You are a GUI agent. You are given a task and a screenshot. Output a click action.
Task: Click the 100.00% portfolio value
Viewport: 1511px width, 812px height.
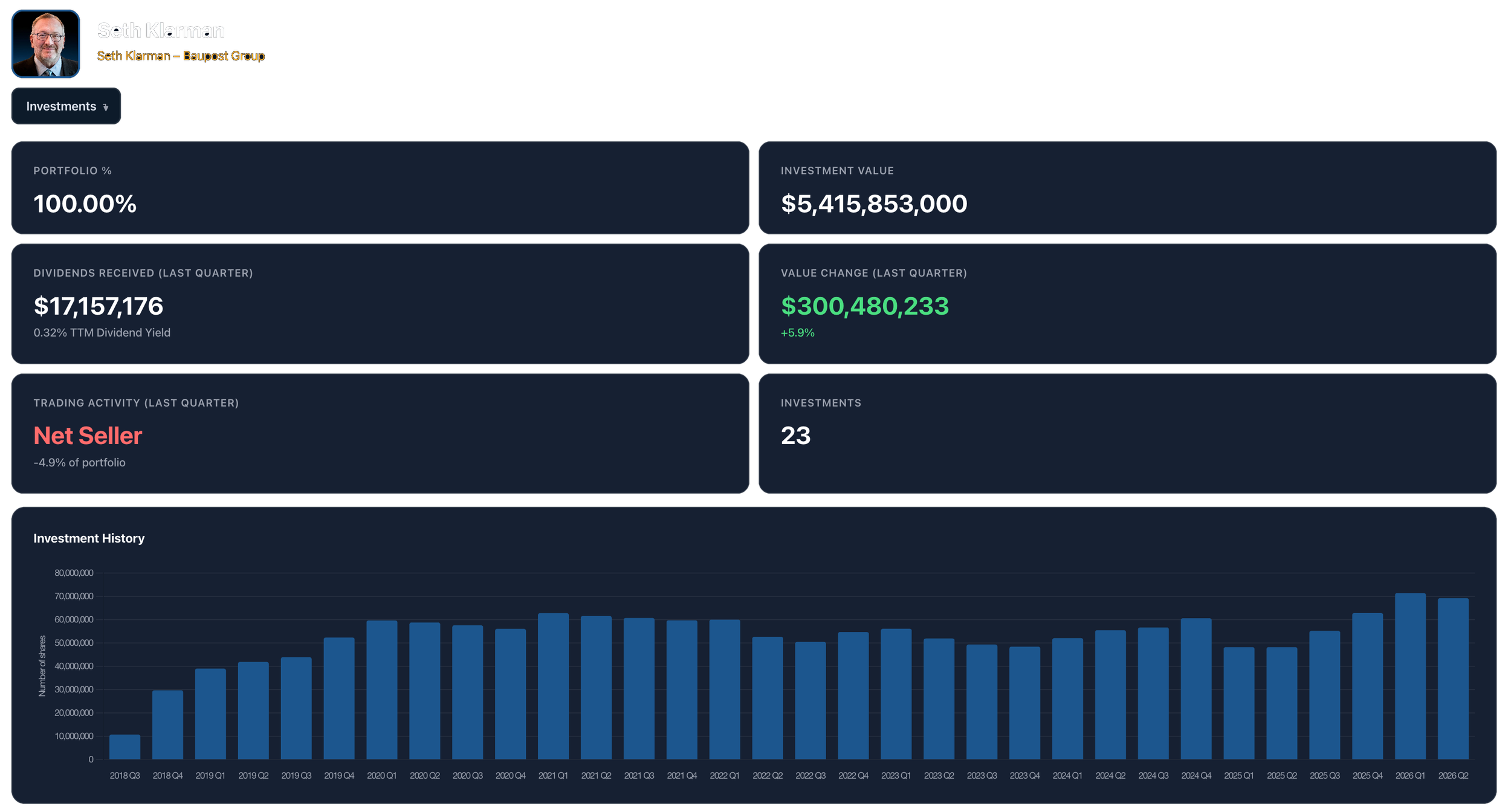(x=85, y=204)
